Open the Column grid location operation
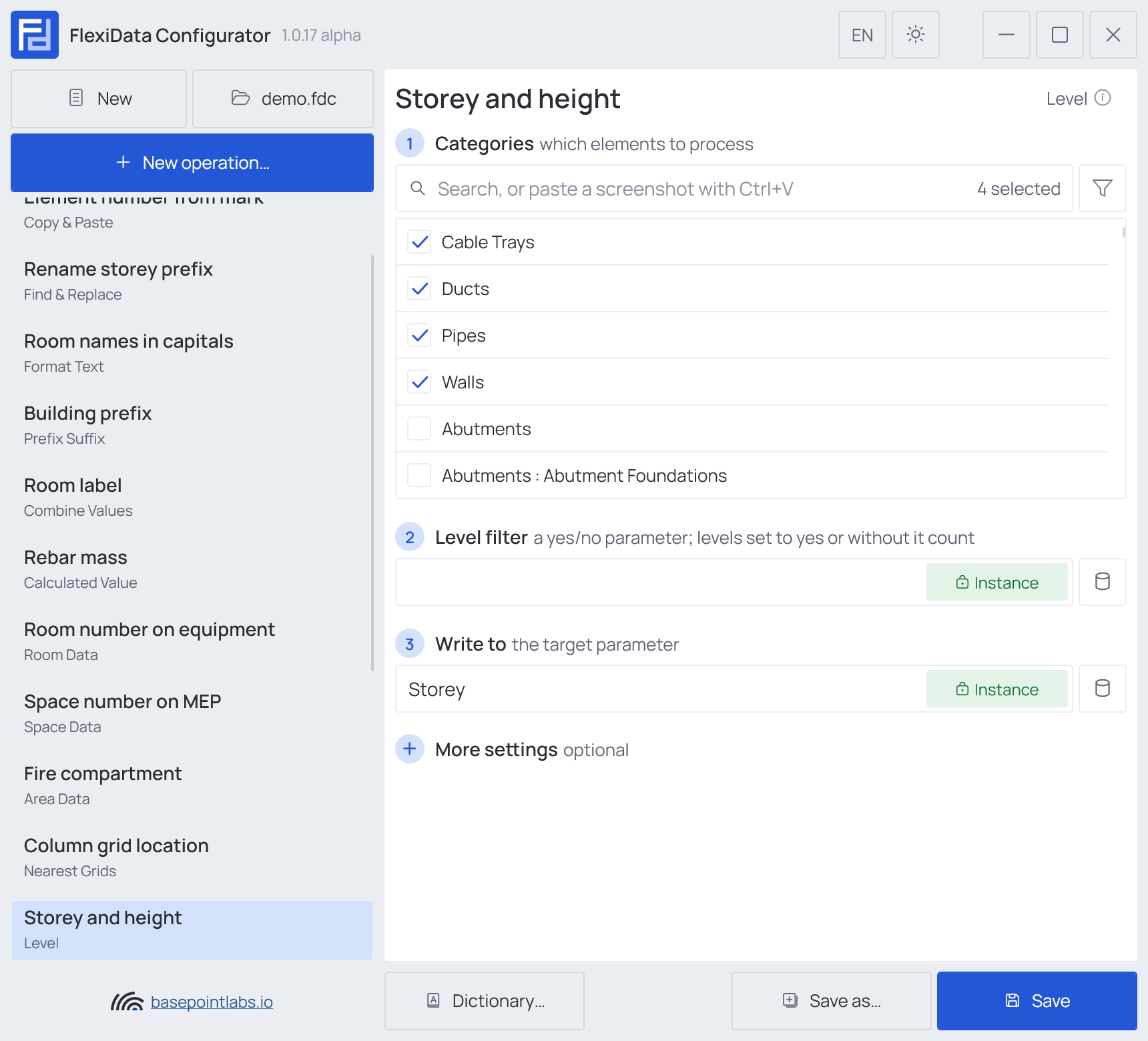 coord(191,857)
